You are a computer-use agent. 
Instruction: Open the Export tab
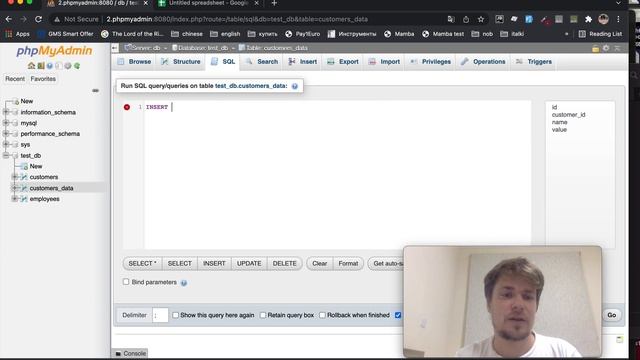click(x=343, y=62)
